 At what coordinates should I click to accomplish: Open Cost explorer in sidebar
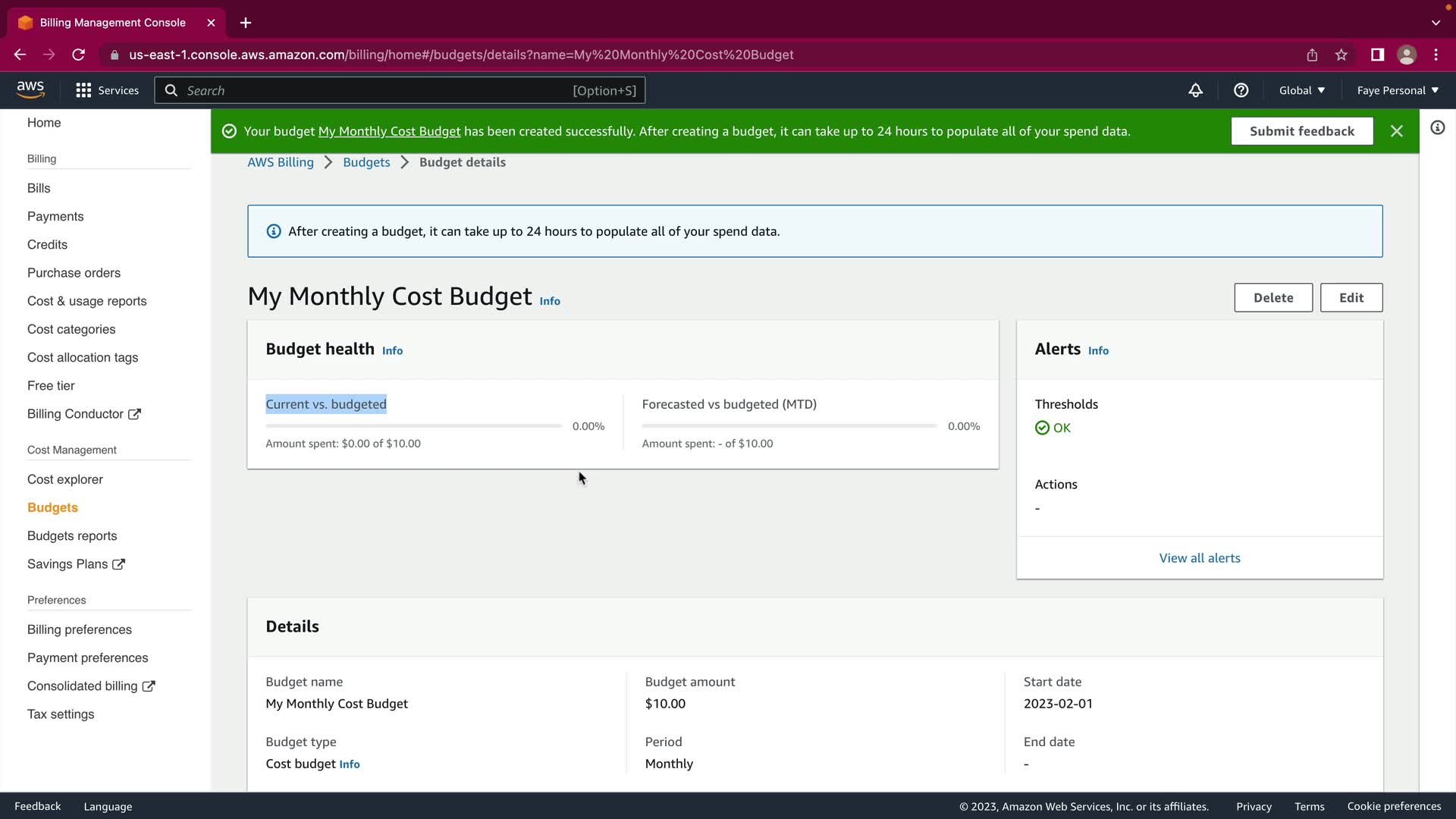(65, 479)
